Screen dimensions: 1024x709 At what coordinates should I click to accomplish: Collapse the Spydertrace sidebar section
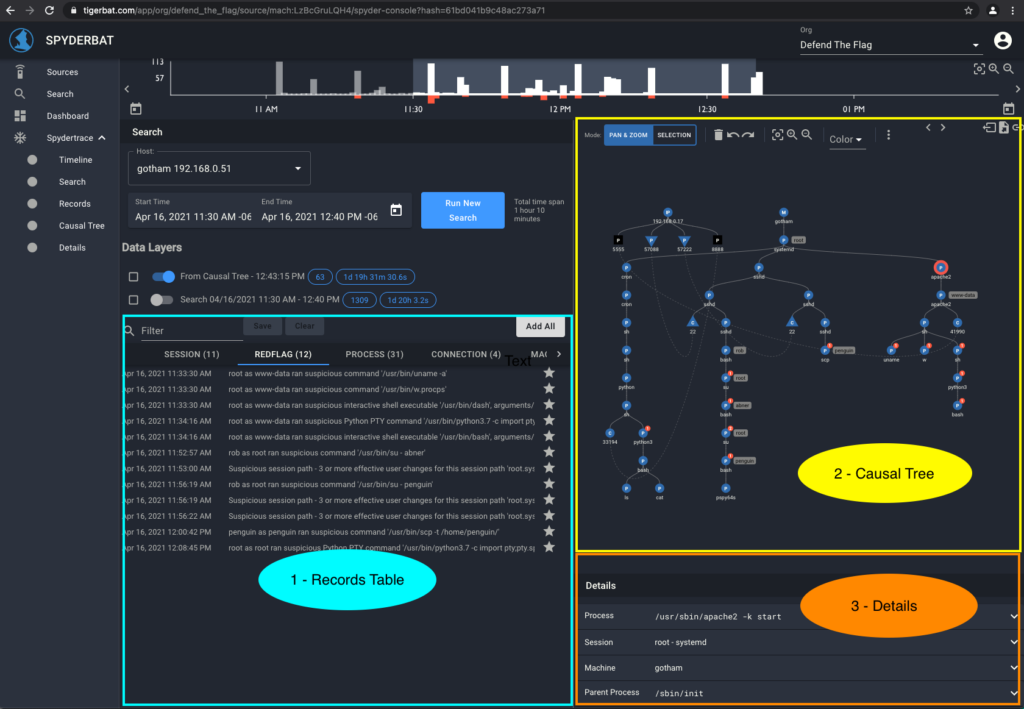point(102,138)
